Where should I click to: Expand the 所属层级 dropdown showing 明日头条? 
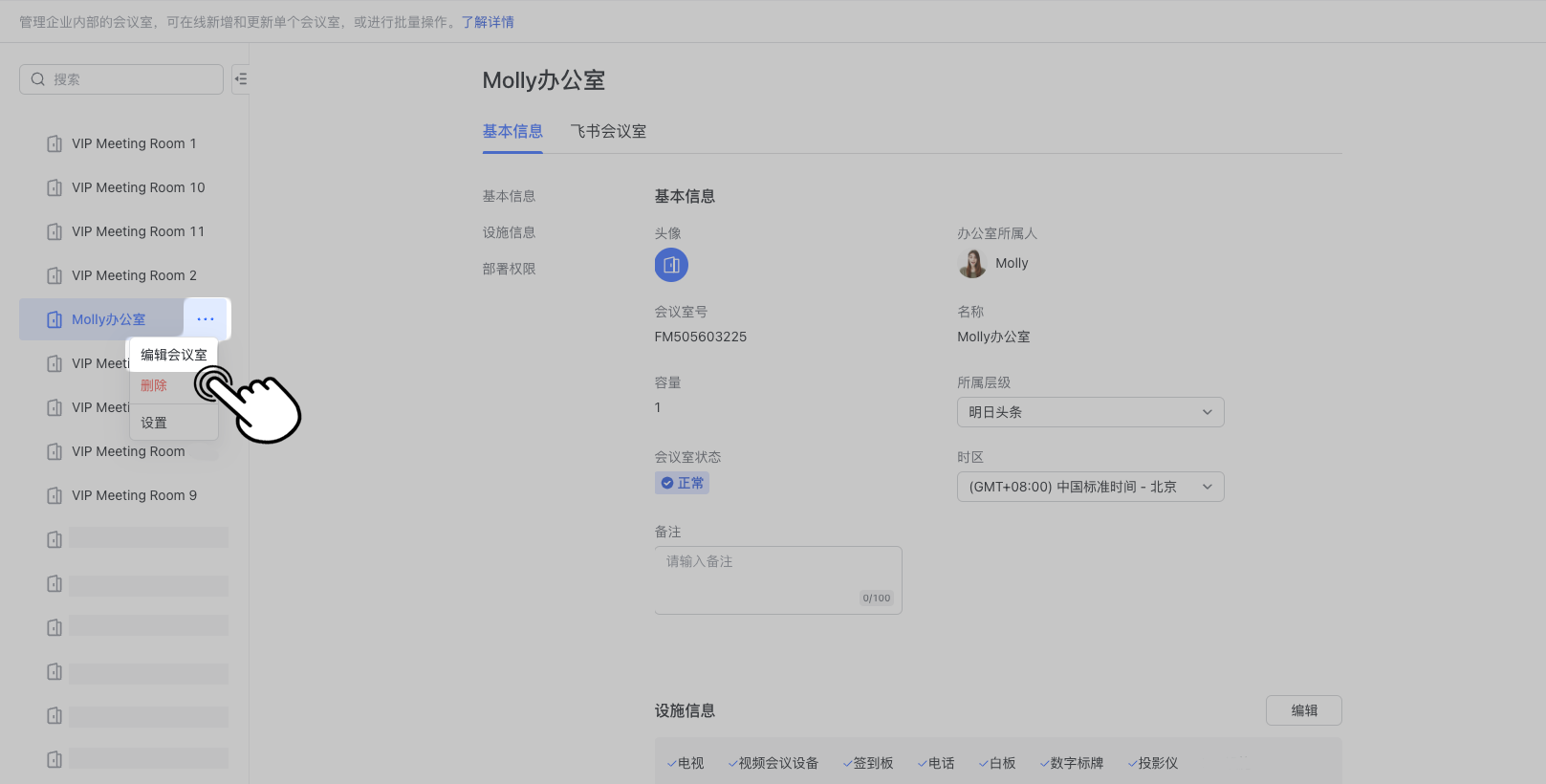(1090, 412)
